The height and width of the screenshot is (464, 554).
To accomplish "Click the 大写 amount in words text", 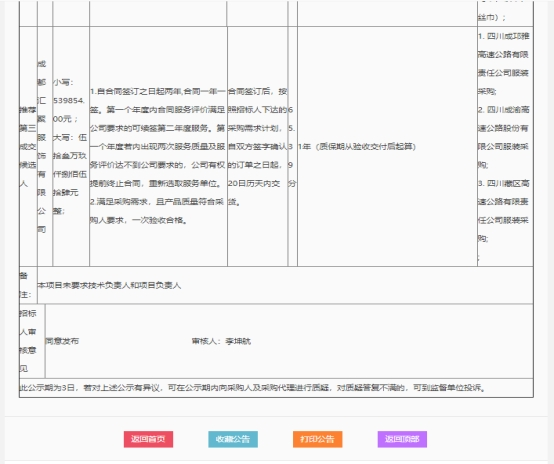I will coord(70,174).
